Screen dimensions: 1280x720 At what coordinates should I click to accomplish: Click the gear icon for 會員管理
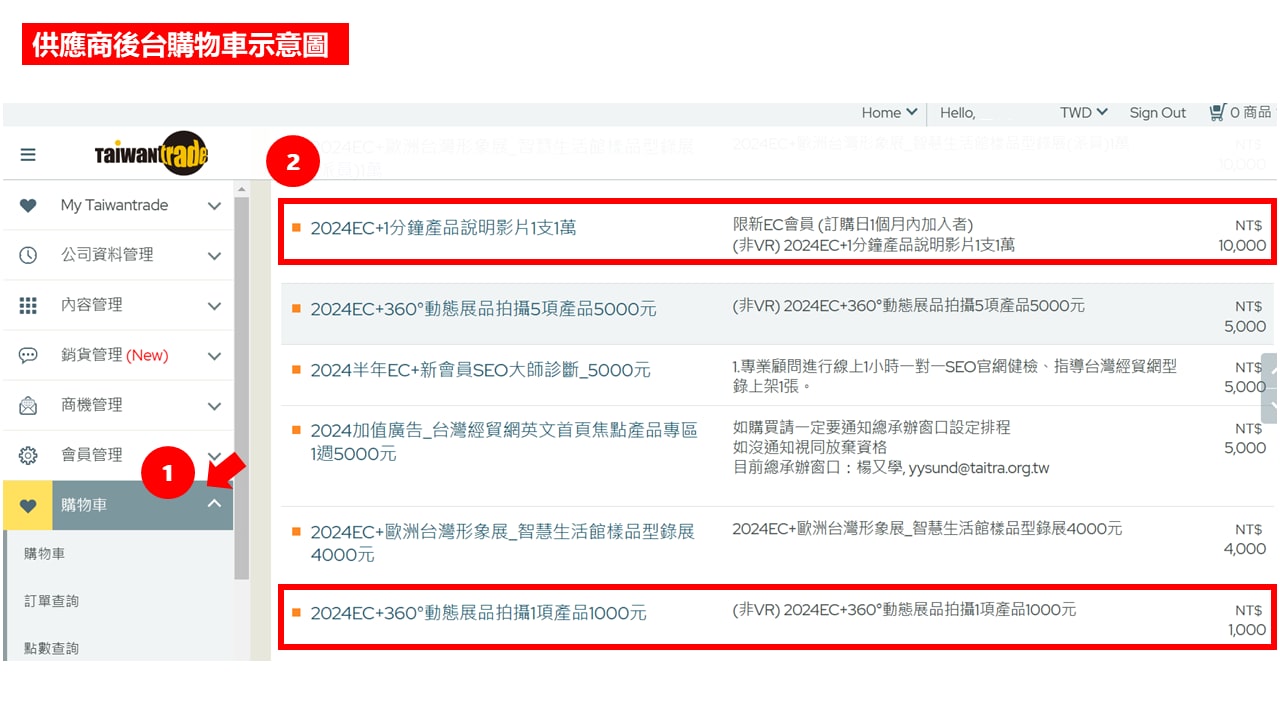click(x=28, y=455)
